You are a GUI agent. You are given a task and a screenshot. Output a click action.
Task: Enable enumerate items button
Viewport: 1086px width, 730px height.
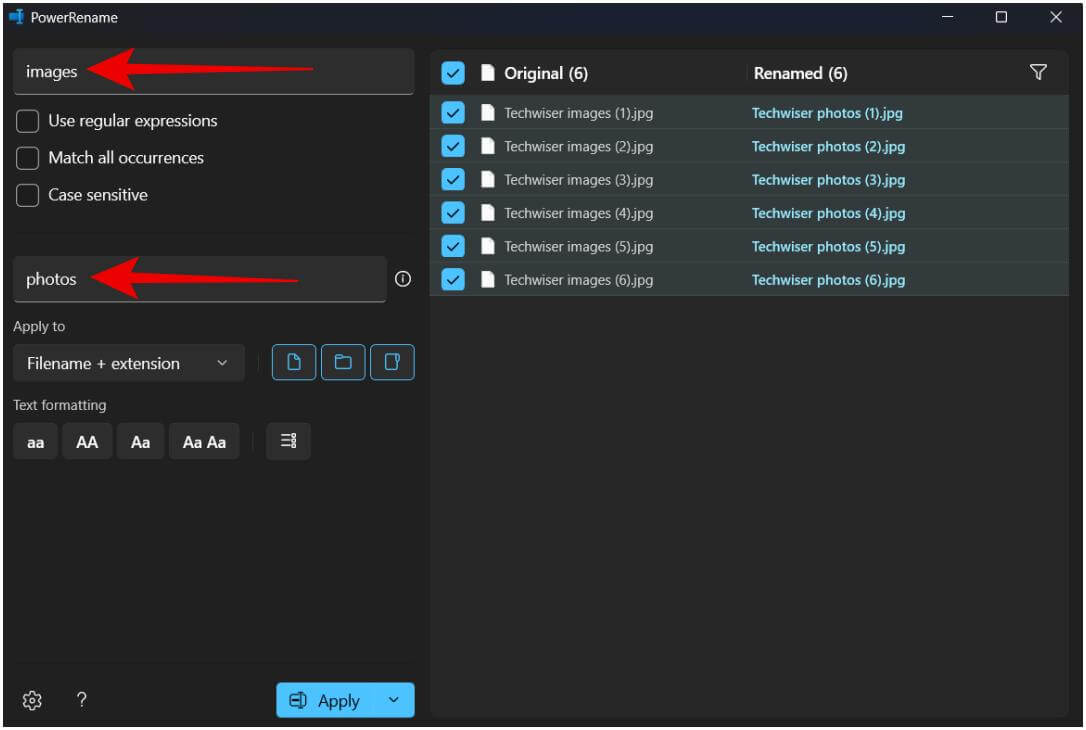click(x=288, y=441)
